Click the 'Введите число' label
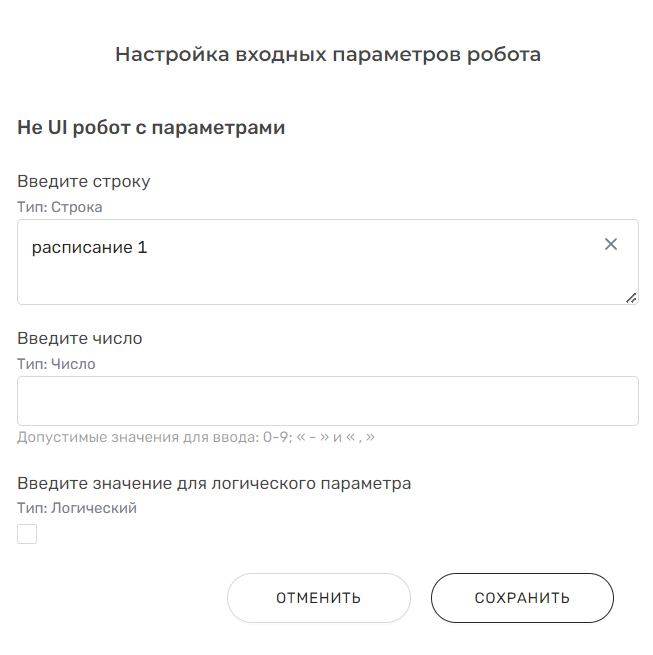Viewport: 653px width, 655px height. click(80, 338)
